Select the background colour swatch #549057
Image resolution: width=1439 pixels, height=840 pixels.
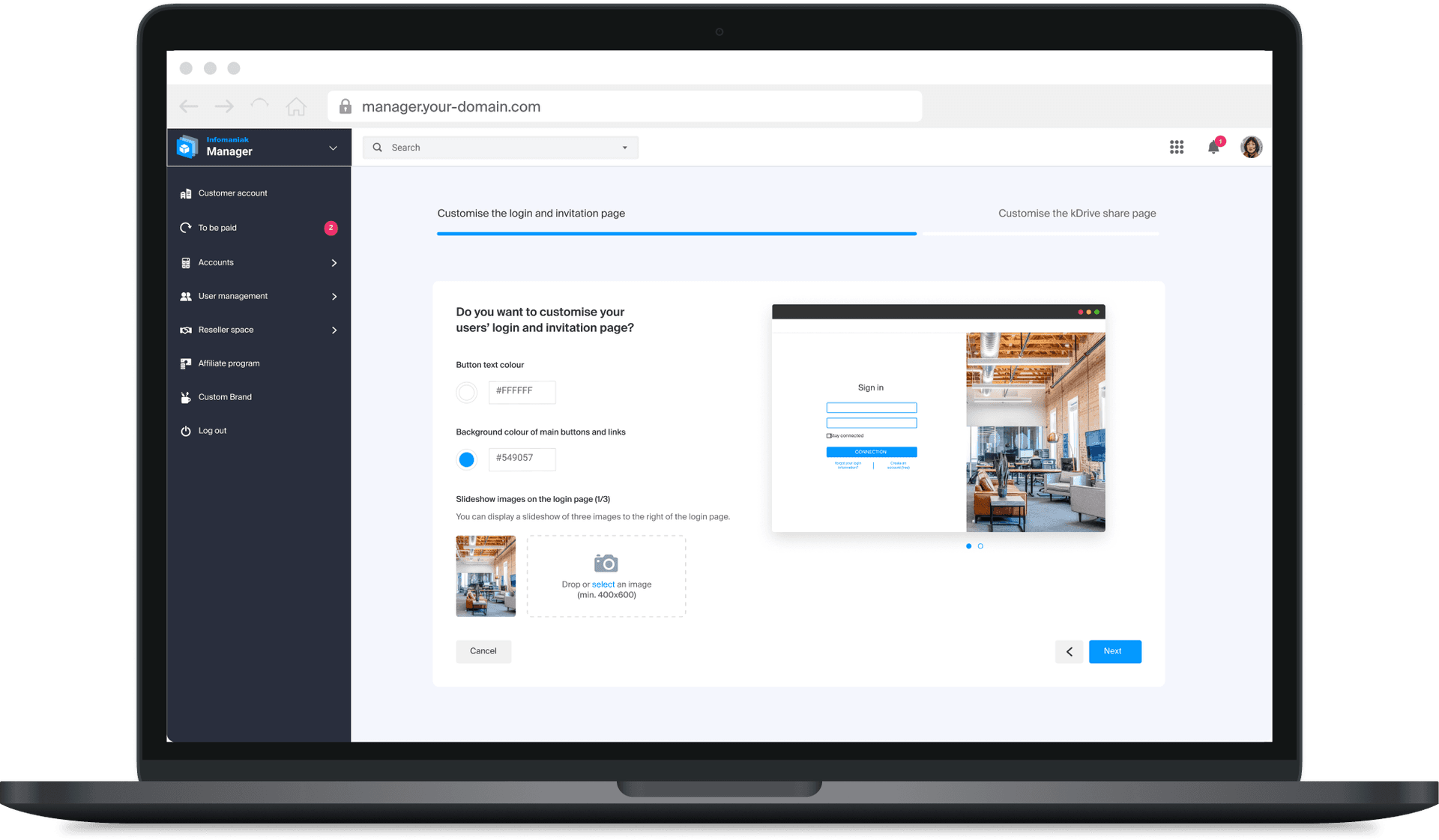(x=466, y=458)
